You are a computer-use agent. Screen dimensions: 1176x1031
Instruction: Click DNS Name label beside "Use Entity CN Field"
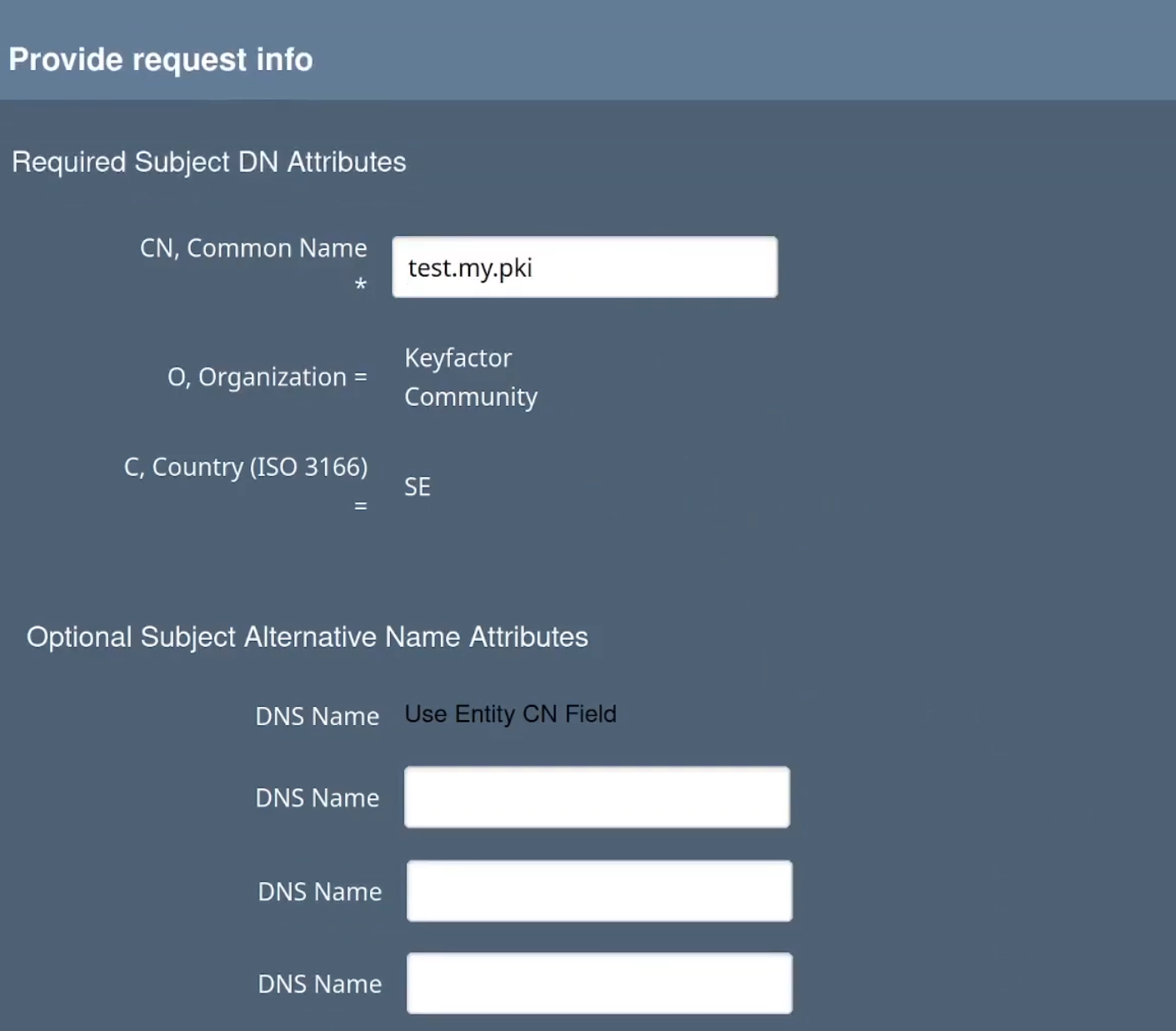tap(317, 717)
